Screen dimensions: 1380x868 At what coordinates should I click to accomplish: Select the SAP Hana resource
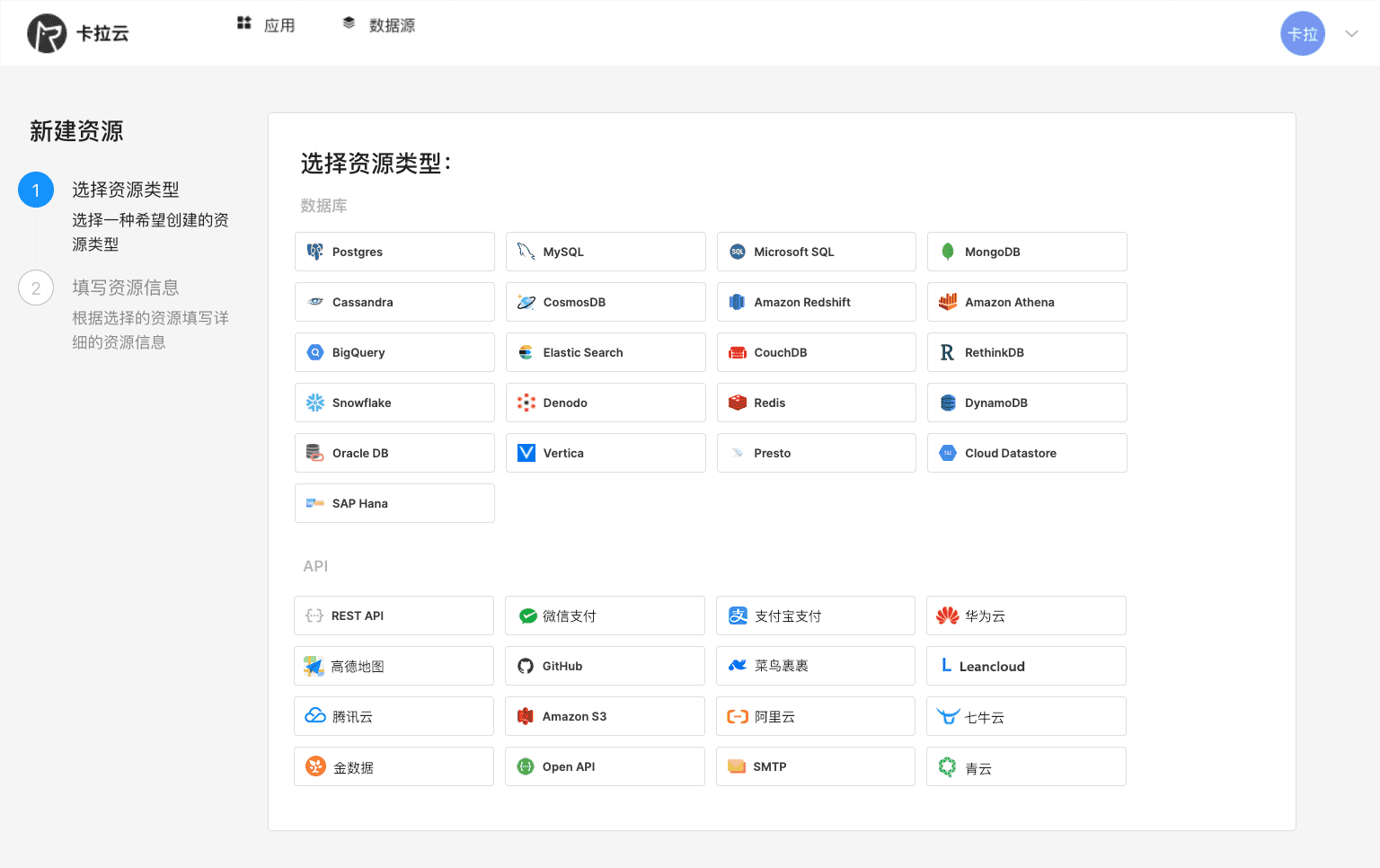(x=394, y=503)
